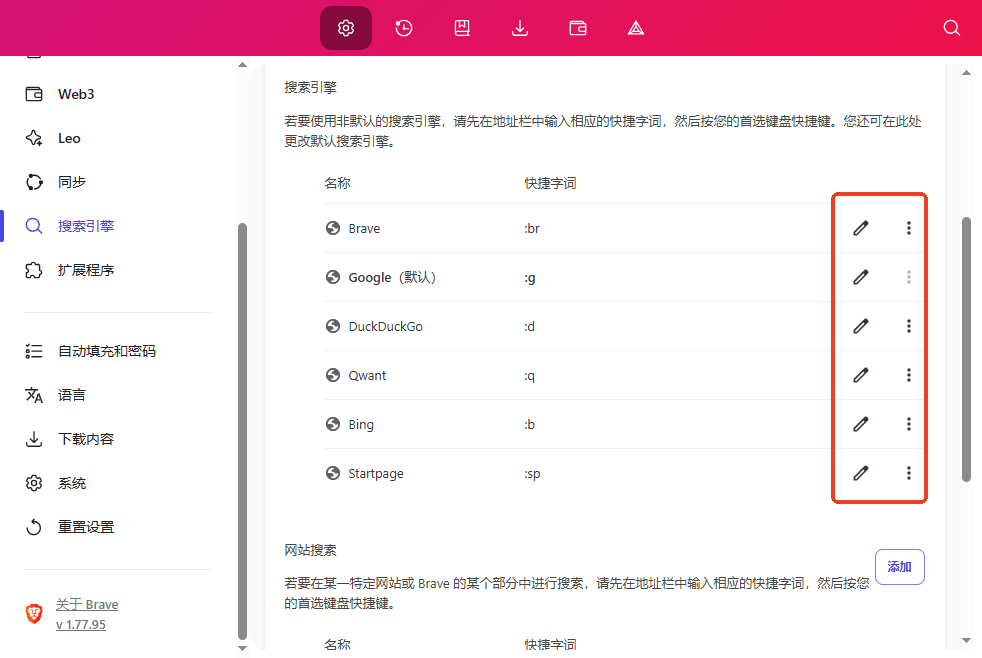Viewport: 982px width, 658px height.
Task: Open more actions for DuckDuckGo engine
Action: (x=909, y=326)
